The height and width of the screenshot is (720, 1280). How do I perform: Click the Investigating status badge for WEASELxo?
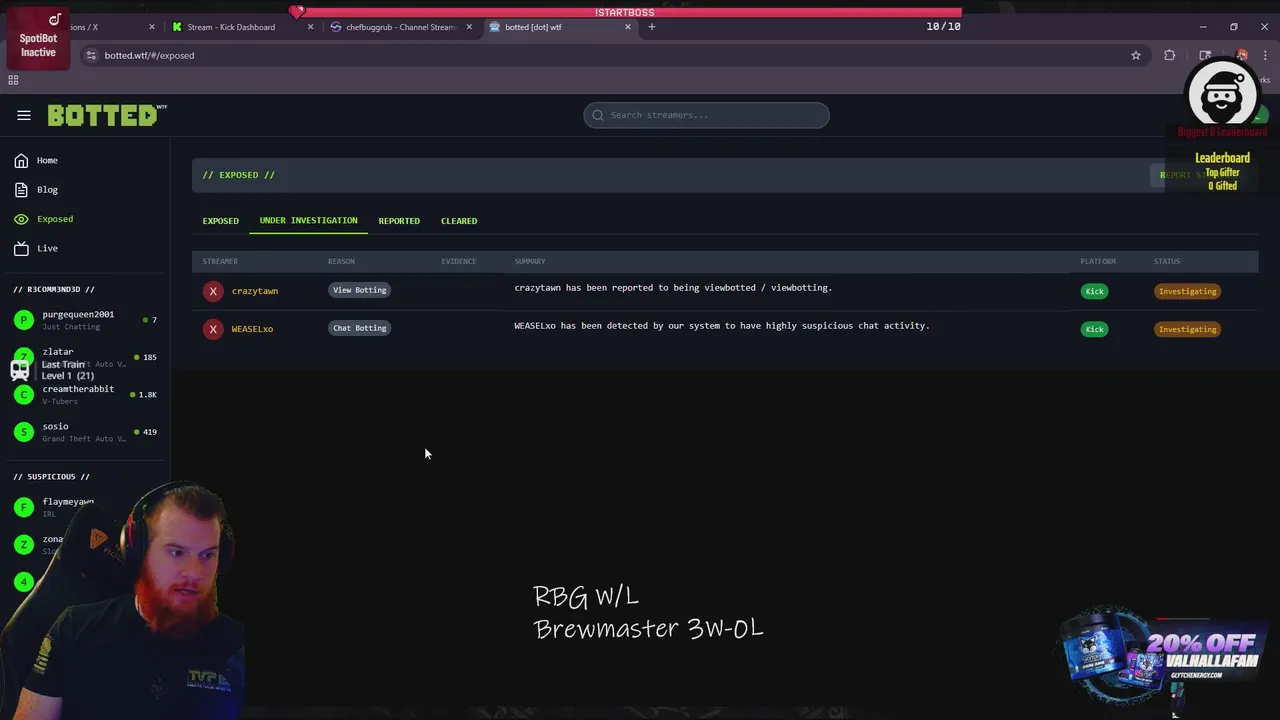[1188, 329]
